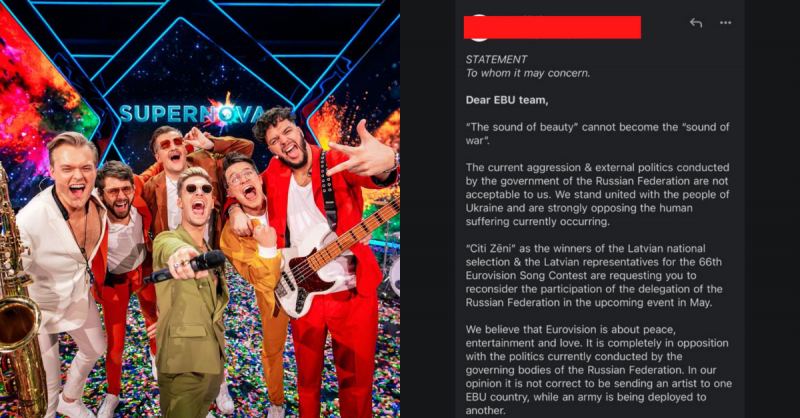Click the italic STATEMENT heading
This screenshot has width=800, height=418.
tap(496, 59)
